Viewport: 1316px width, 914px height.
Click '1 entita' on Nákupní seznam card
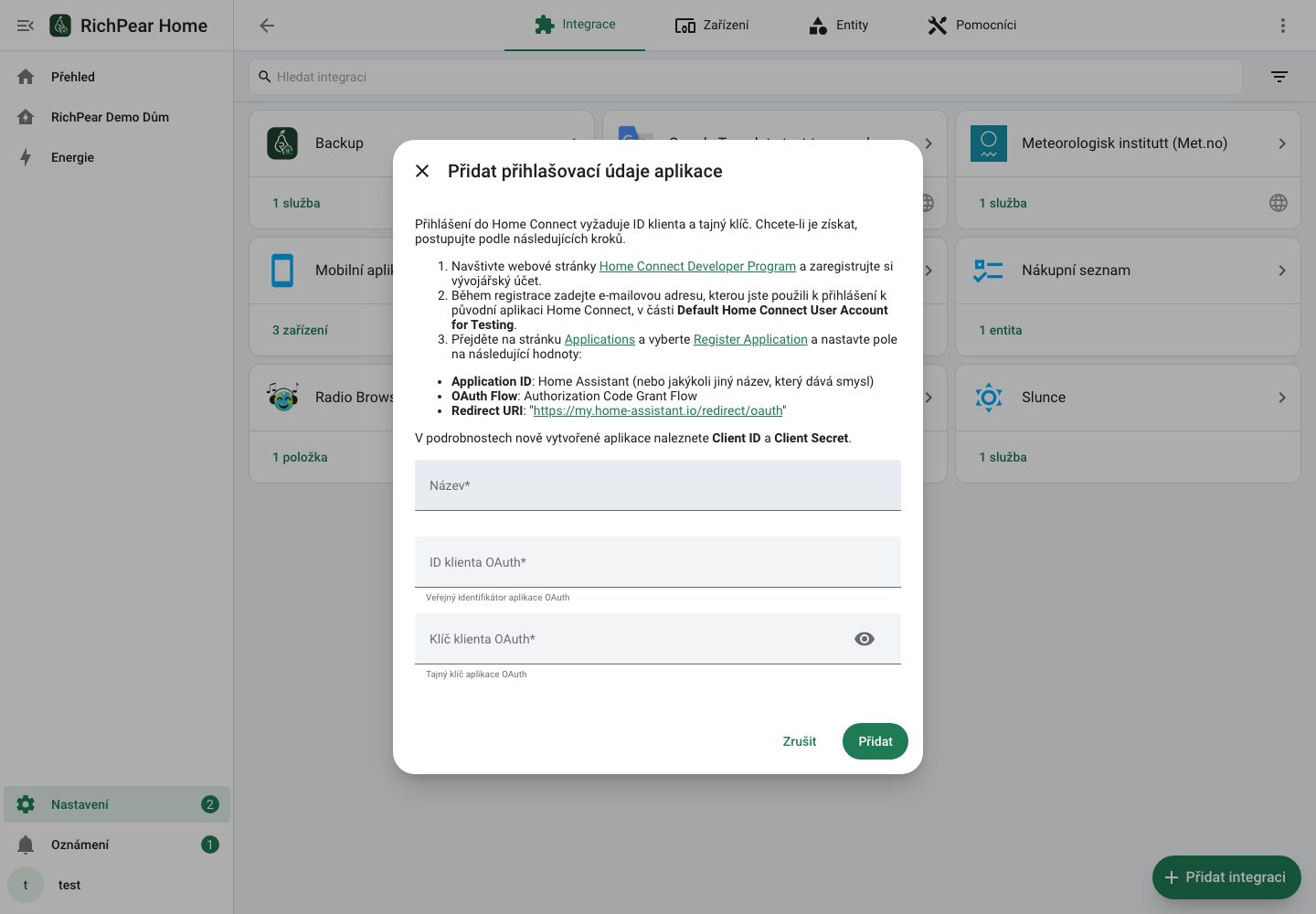(1001, 330)
